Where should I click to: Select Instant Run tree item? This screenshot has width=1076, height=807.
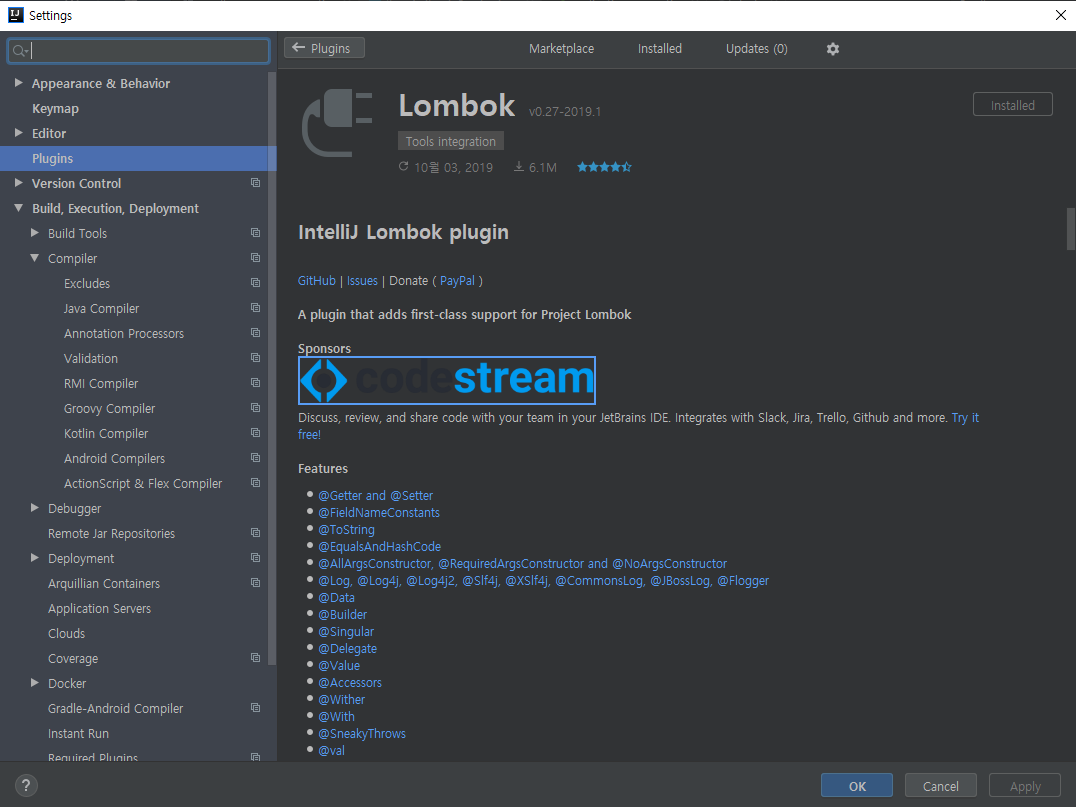pyautogui.click(x=78, y=734)
